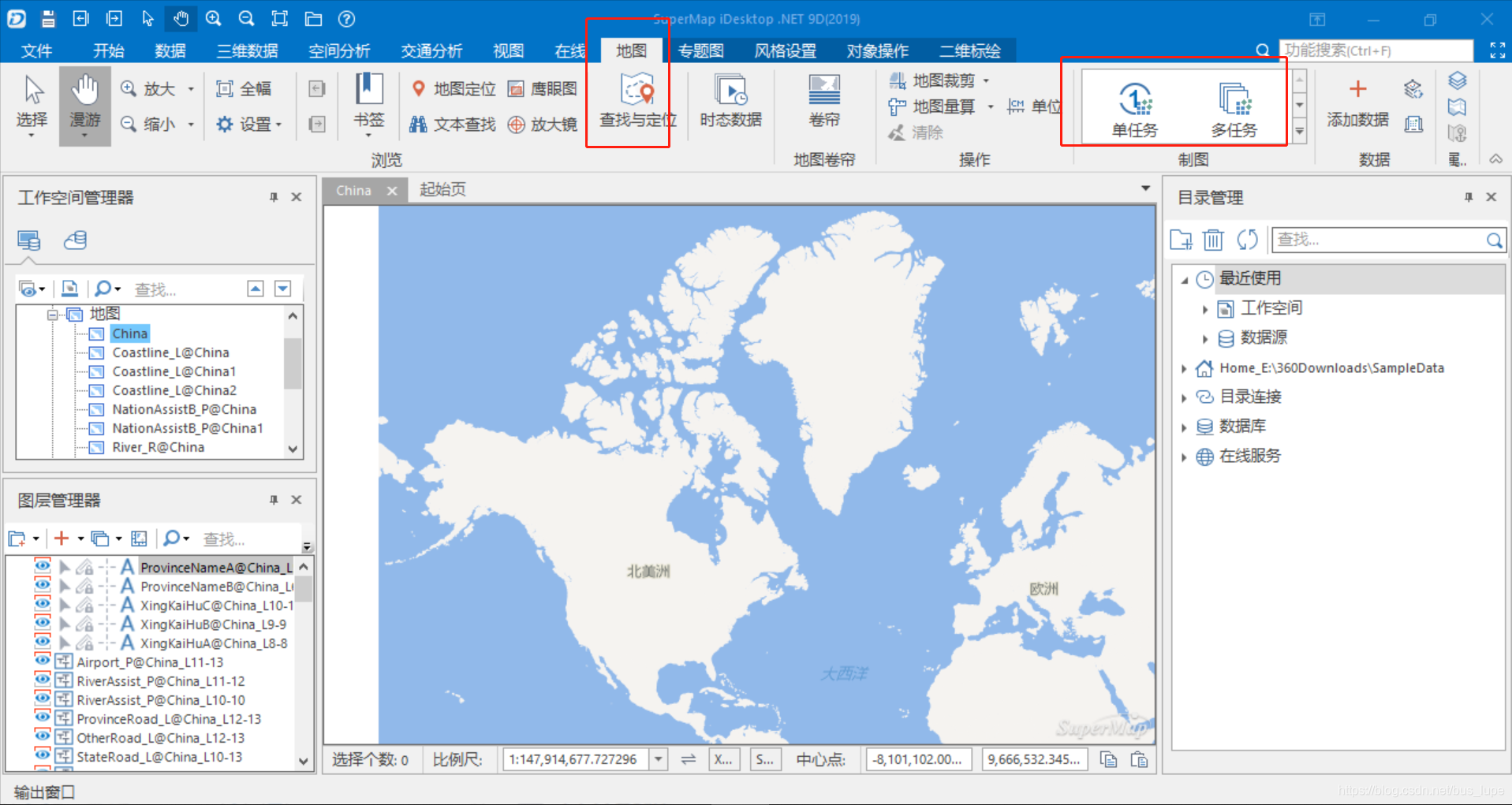This screenshot has height=805, width=1512.
Task: Expand the 数据源 node in 目录管理
Action: pyautogui.click(x=1205, y=339)
